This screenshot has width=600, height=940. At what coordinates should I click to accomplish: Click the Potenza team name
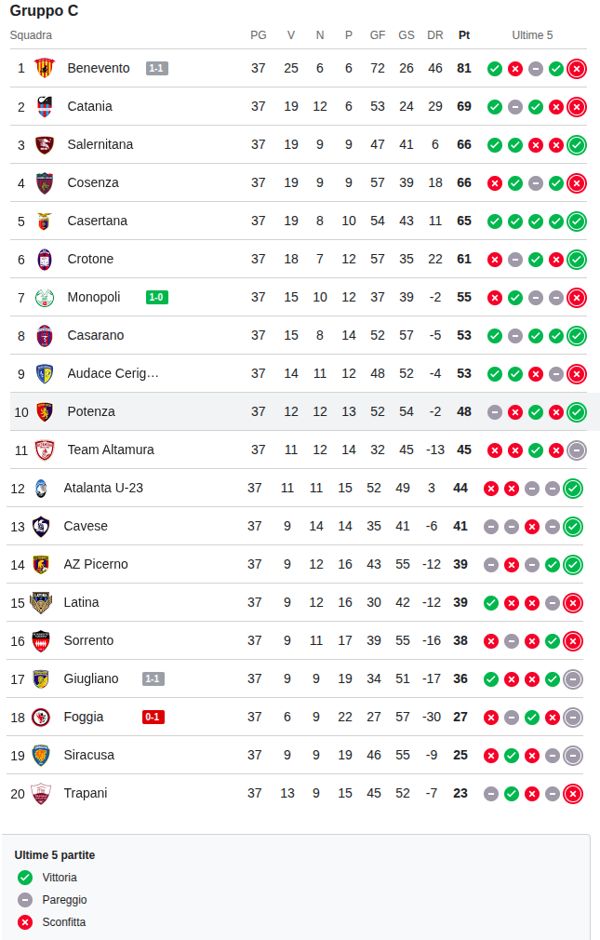[91, 411]
